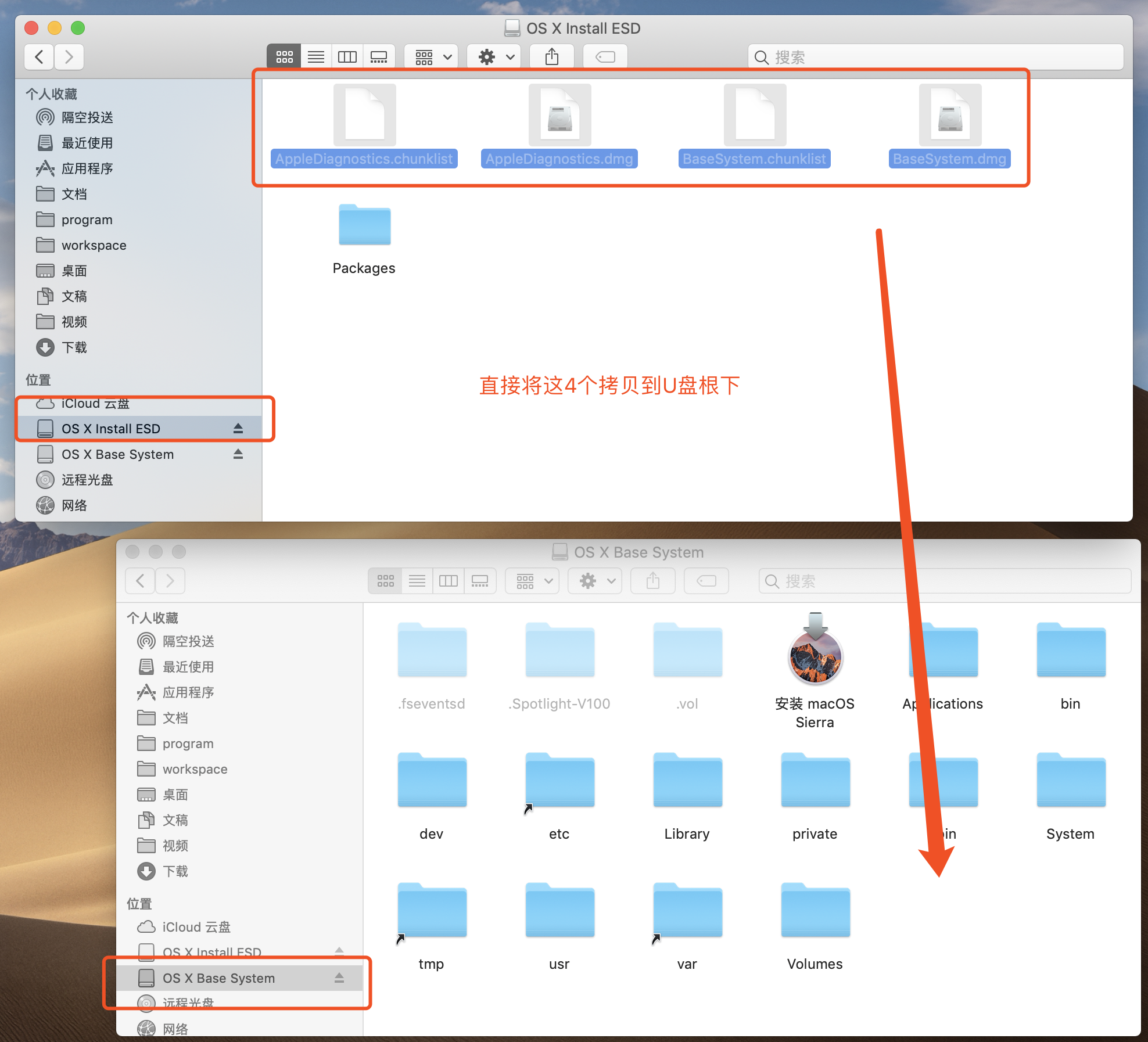The image size is (1148, 1042).
Task: Select the etc alias folder
Action: pyautogui.click(x=559, y=797)
